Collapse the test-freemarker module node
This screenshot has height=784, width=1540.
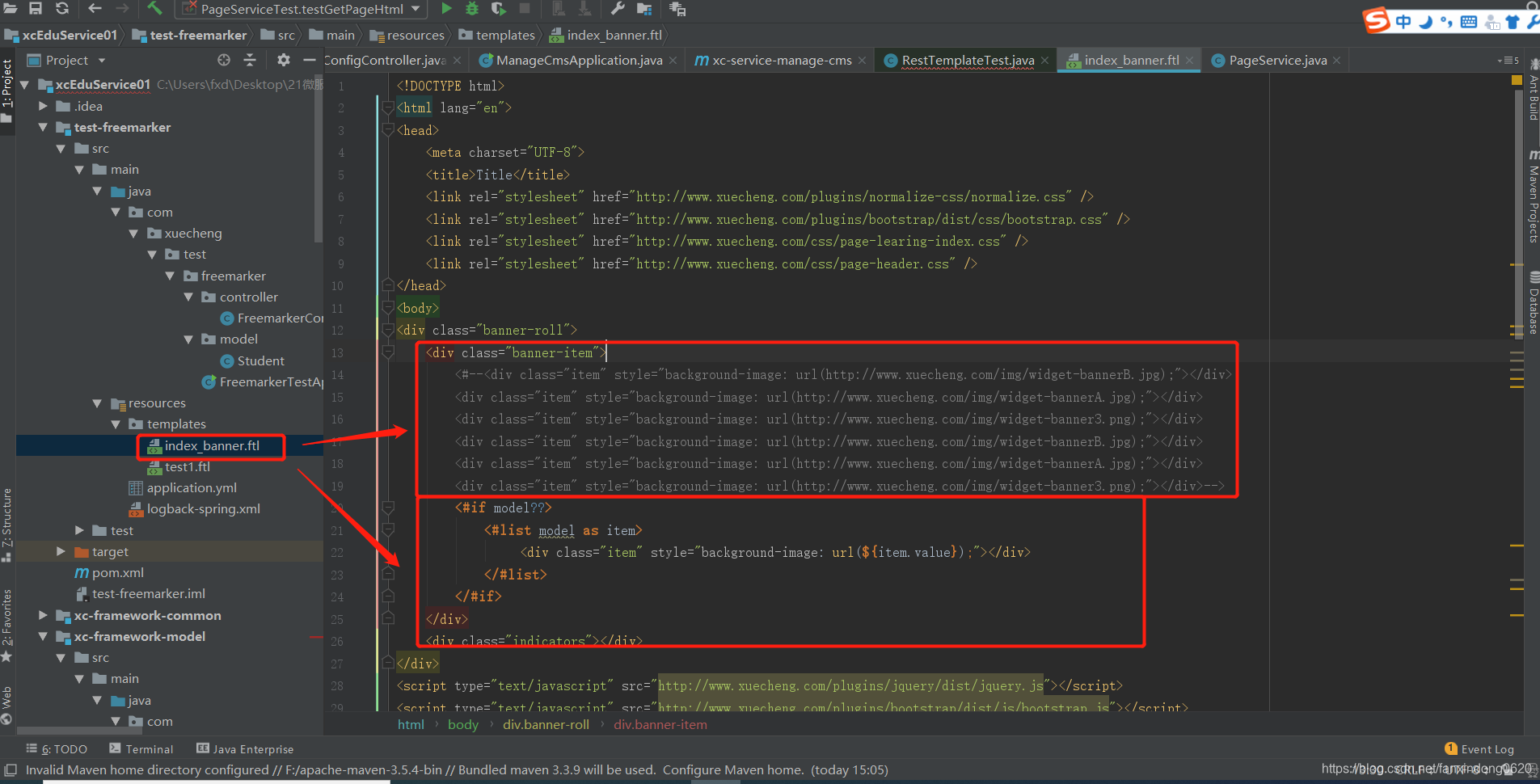pos(43,127)
